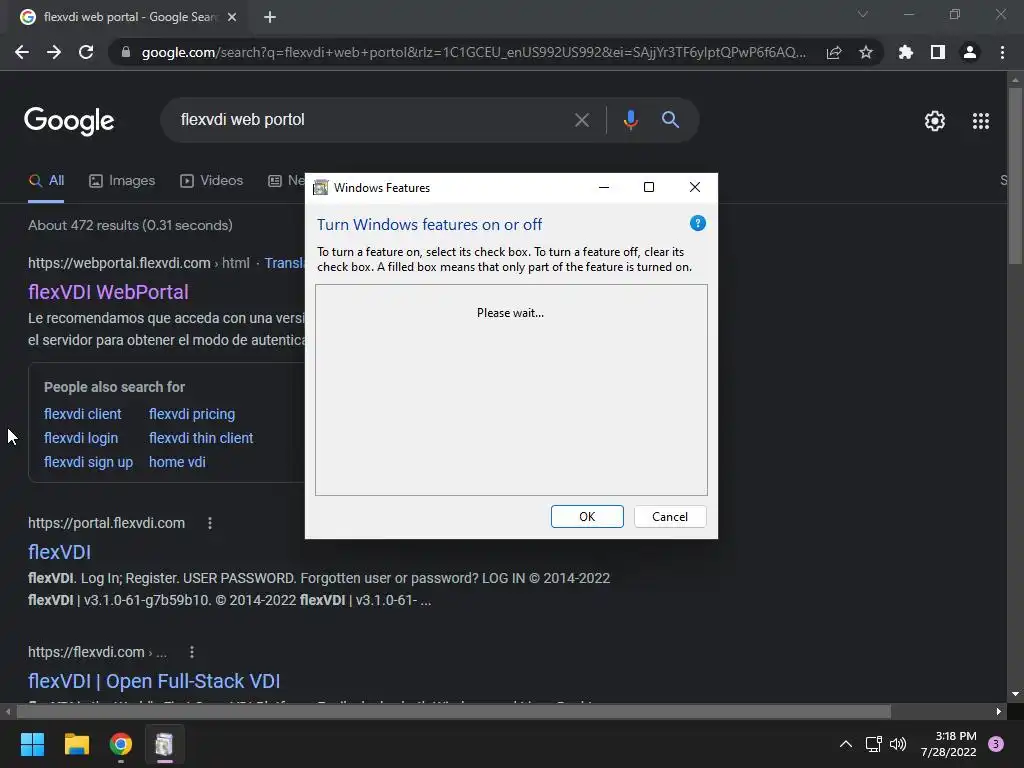This screenshot has width=1024, height=768.
Task: Minimize the Windows Features dialog
Action: click(x=604, y=187)
